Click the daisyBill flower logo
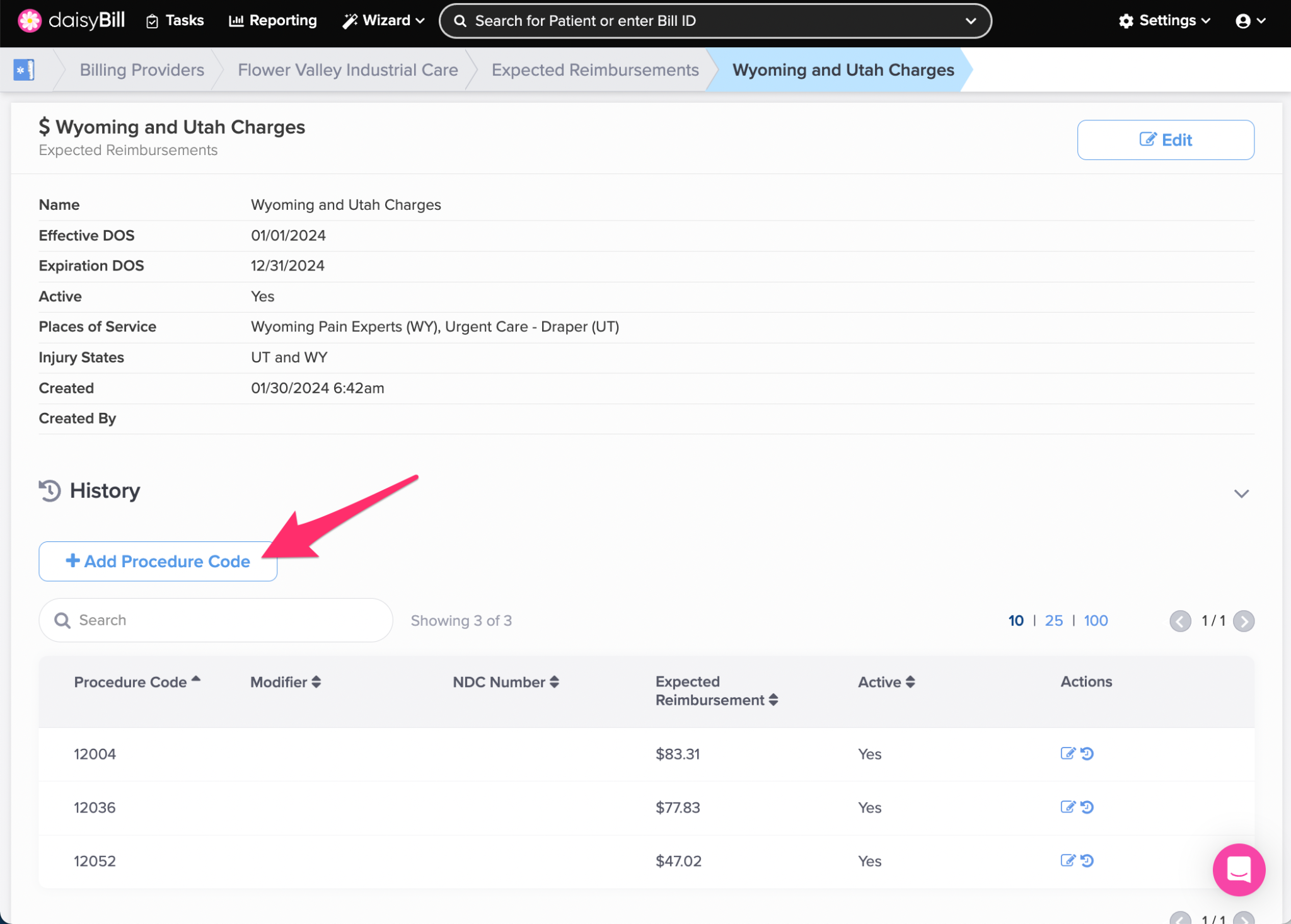The height and width of the screenshot is (924, 1291). (29, 20)
